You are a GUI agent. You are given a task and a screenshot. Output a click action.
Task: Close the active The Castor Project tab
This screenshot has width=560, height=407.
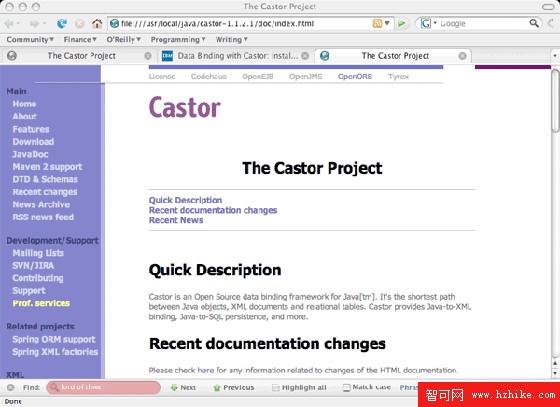point(462,56)
